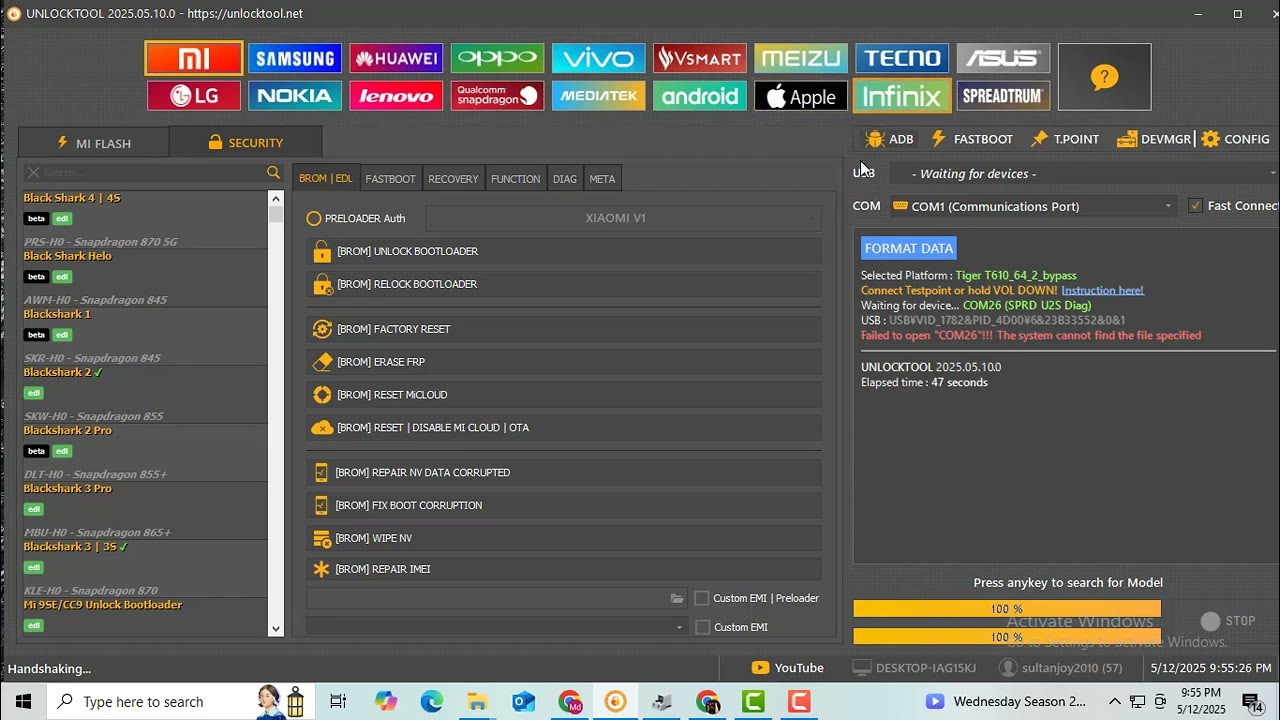Browse for a file with the folder icon
The height and width of the screenshot is (720, 1280).
[x=677, y=598]
